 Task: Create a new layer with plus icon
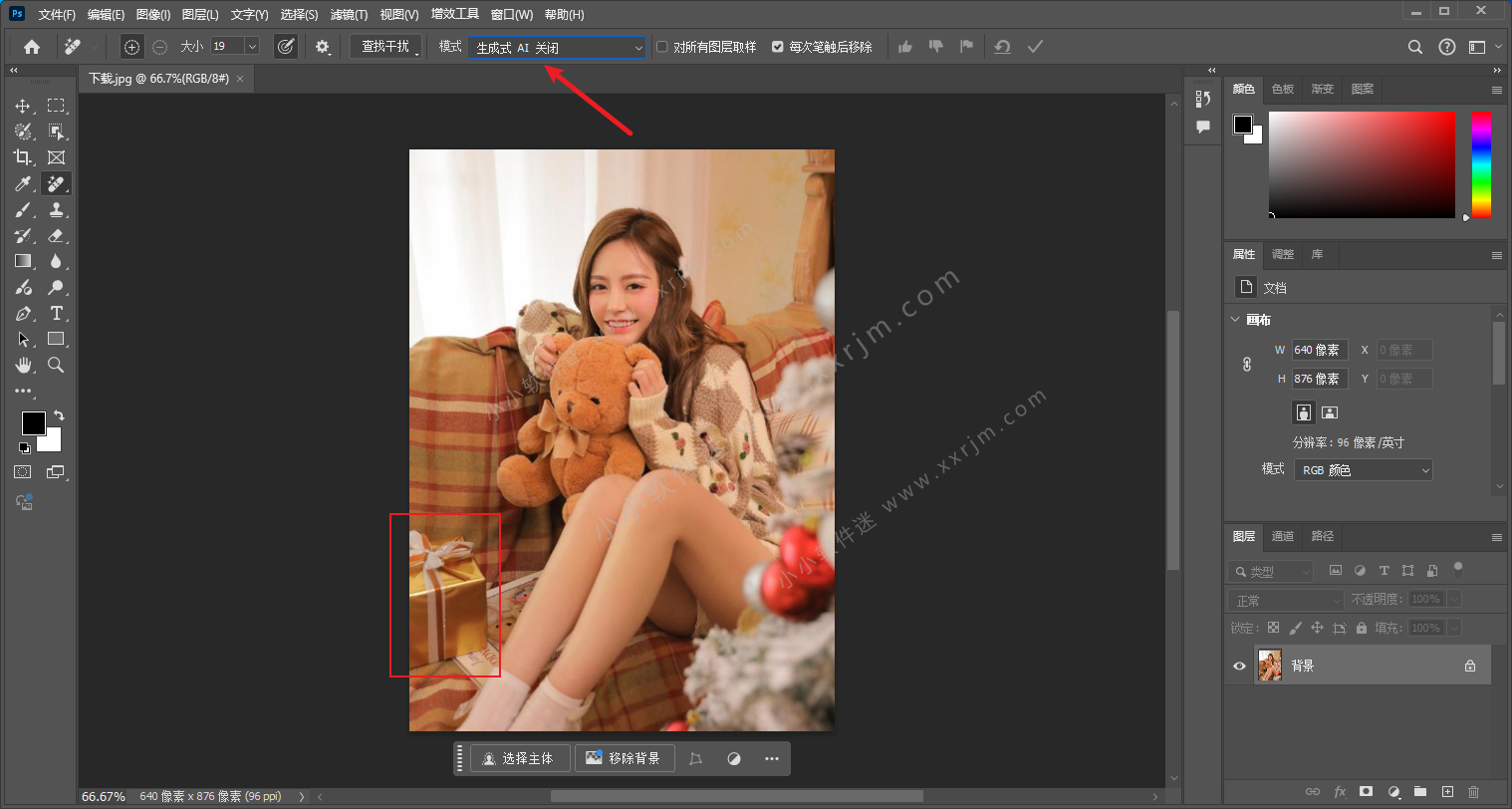1447,791
